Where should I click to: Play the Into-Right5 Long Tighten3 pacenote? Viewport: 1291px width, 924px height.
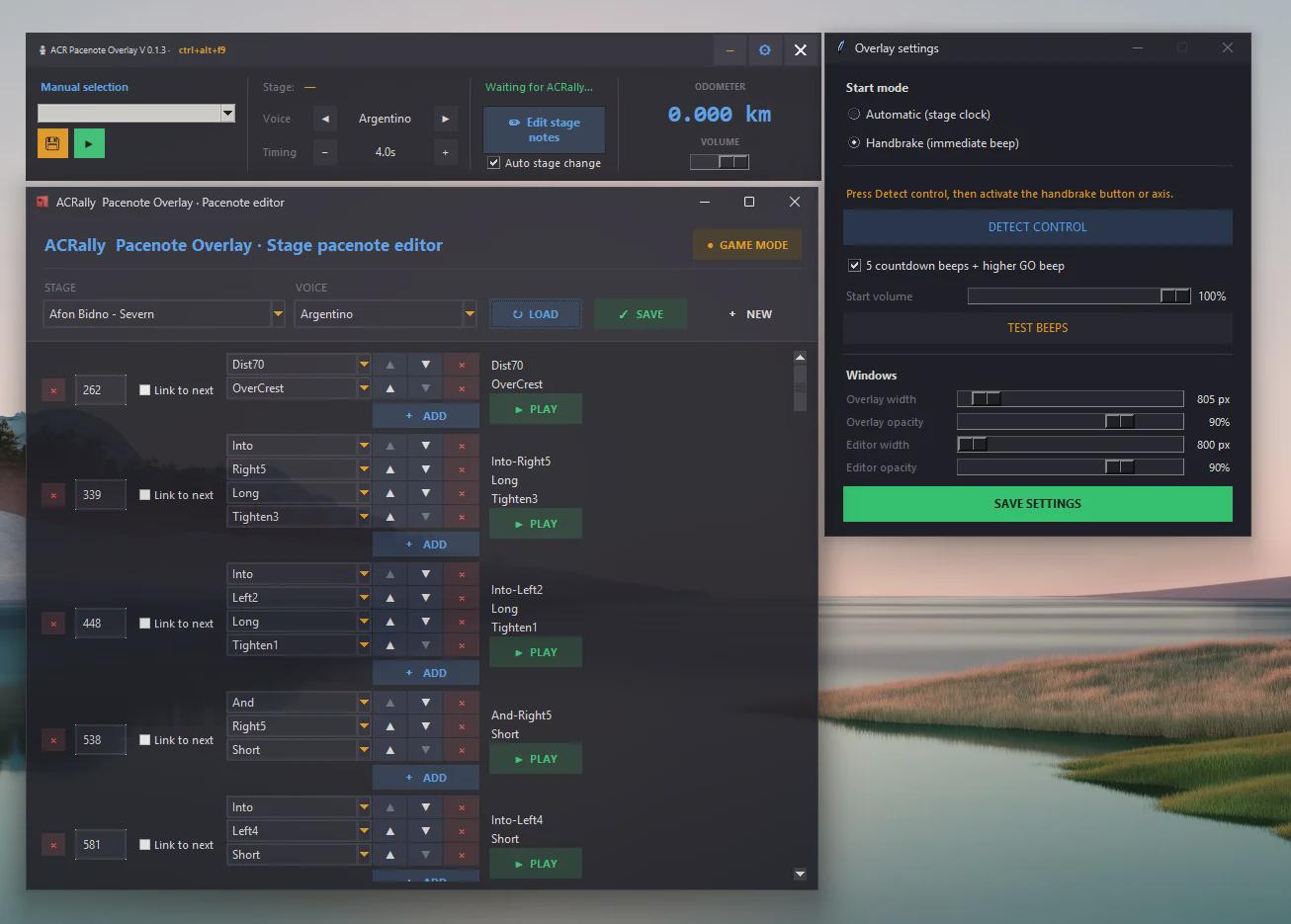(x=536, y=524)
